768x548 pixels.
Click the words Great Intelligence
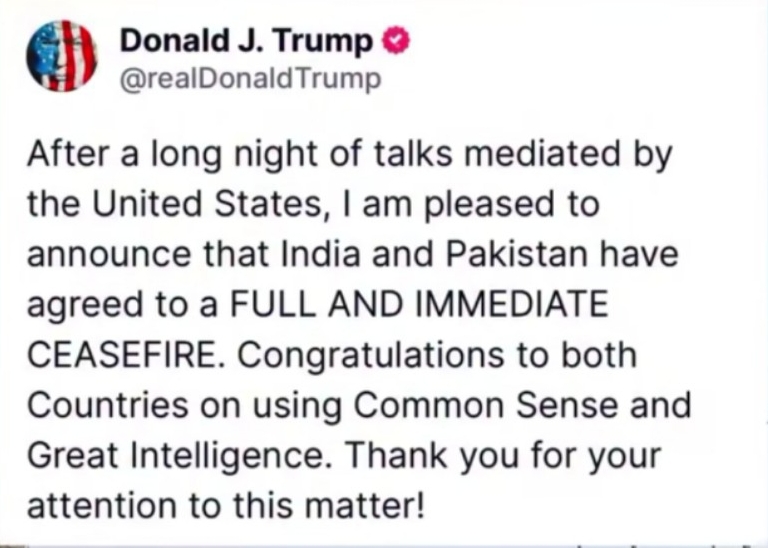click(x=176, y=455)
